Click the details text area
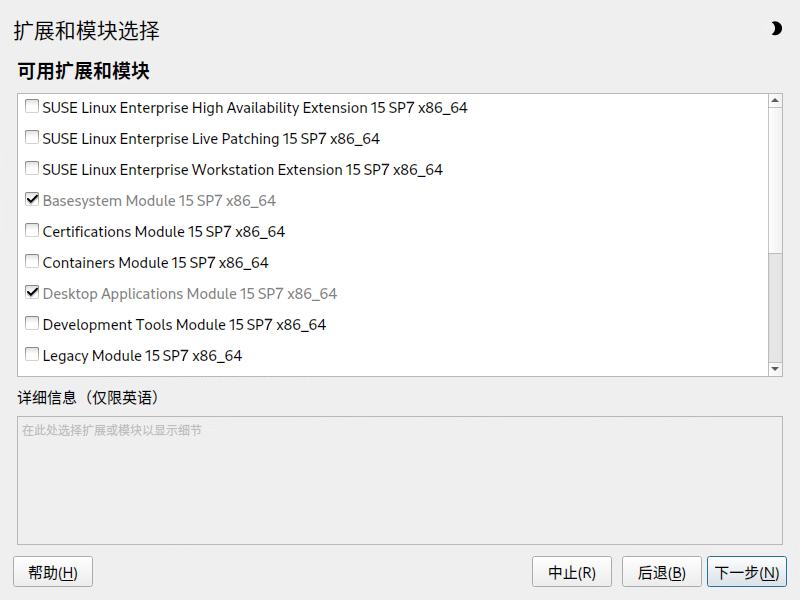The image size is (800, 600). [400, 480]
